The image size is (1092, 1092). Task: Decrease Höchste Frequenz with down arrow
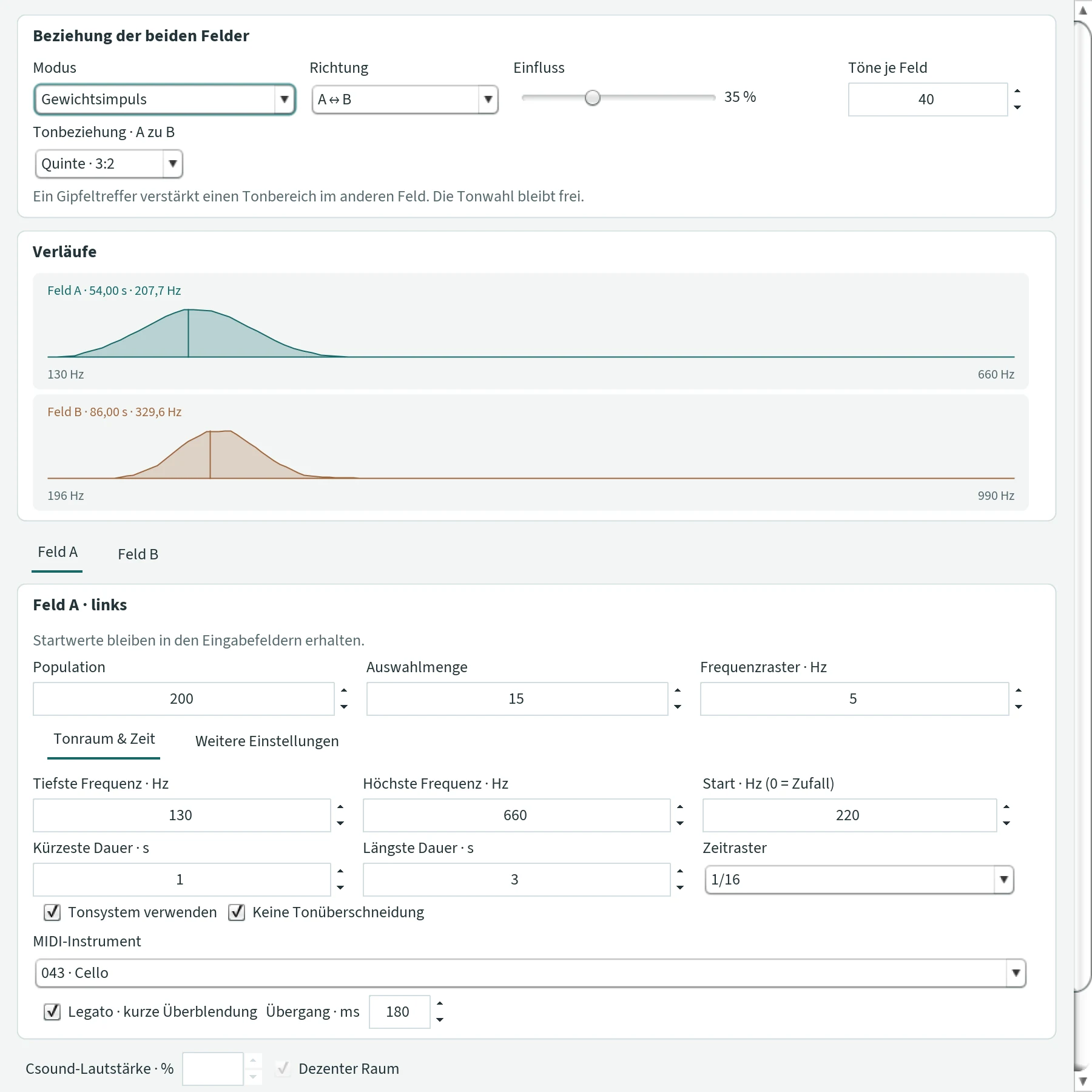point(680,823)
